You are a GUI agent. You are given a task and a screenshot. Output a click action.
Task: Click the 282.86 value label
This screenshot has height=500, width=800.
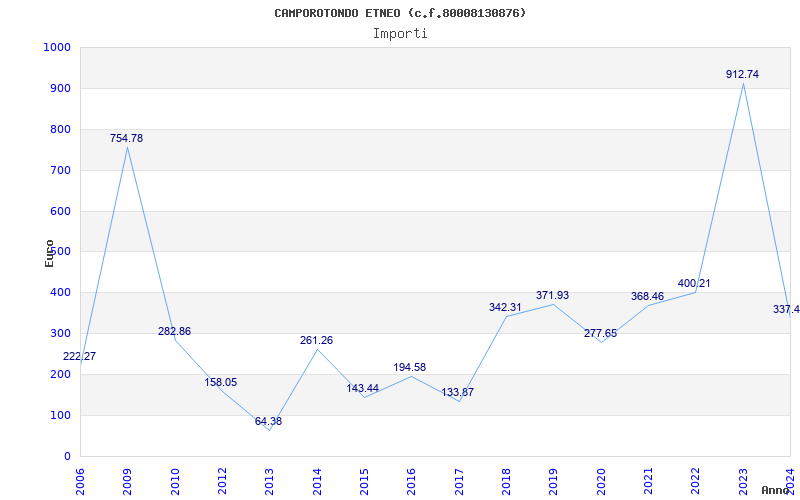(x=174, y=332)
